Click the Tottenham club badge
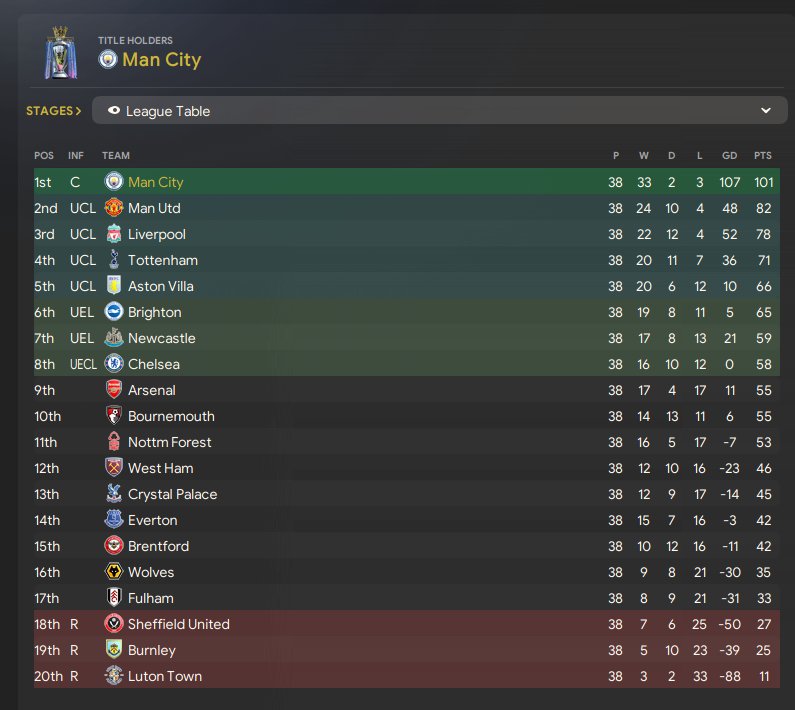This screenshot has height=710, width=795. tap(114, 260)
